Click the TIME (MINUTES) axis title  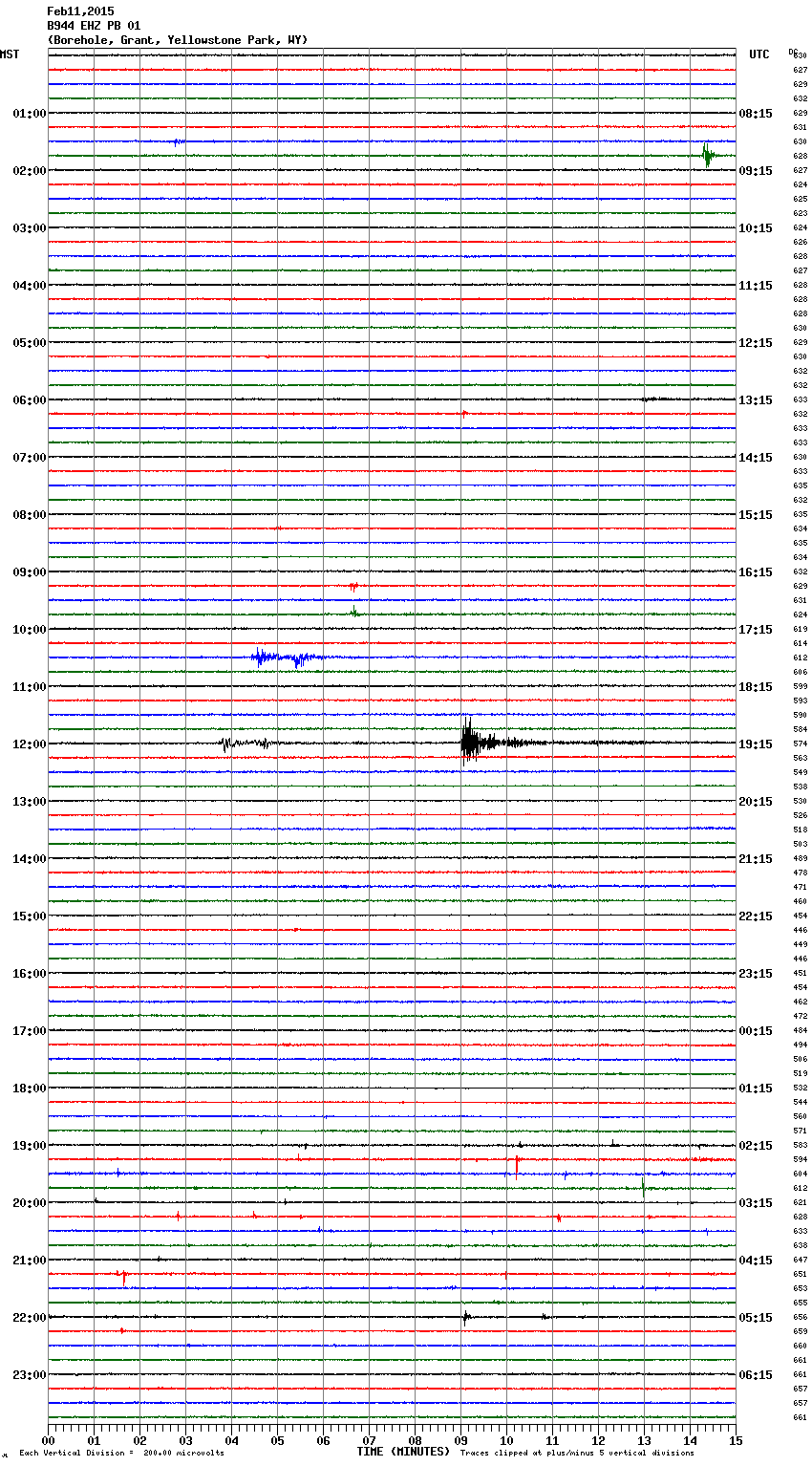[403, 1452]
